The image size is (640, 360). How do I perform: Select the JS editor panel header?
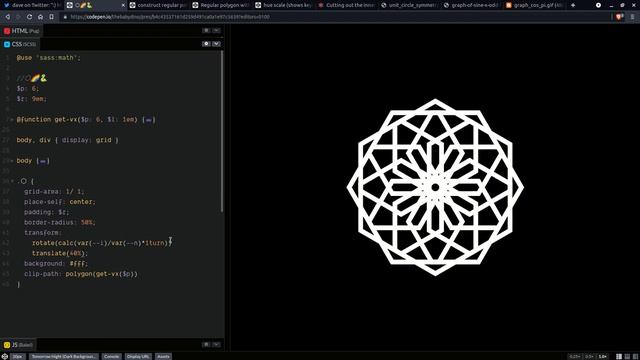point(18,345)
